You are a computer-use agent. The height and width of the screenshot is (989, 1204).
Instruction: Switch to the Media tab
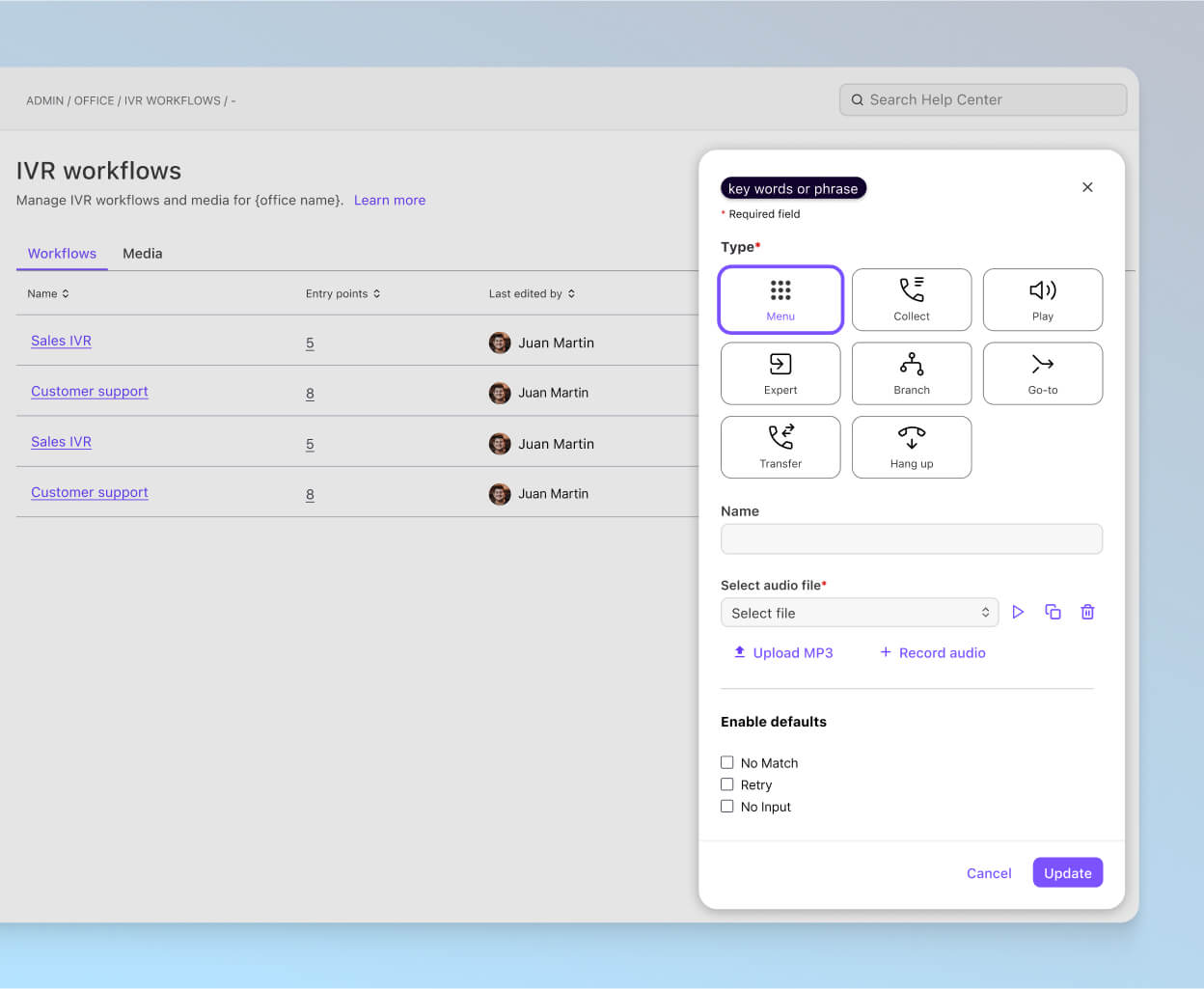point(142,253)
